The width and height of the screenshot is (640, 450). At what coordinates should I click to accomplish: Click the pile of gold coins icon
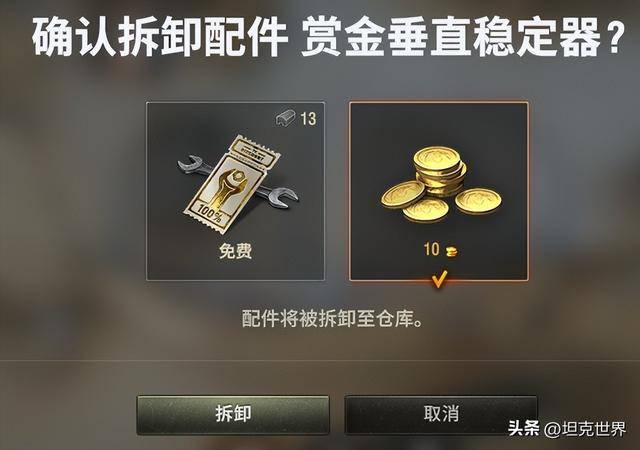[x=441, y=185]
